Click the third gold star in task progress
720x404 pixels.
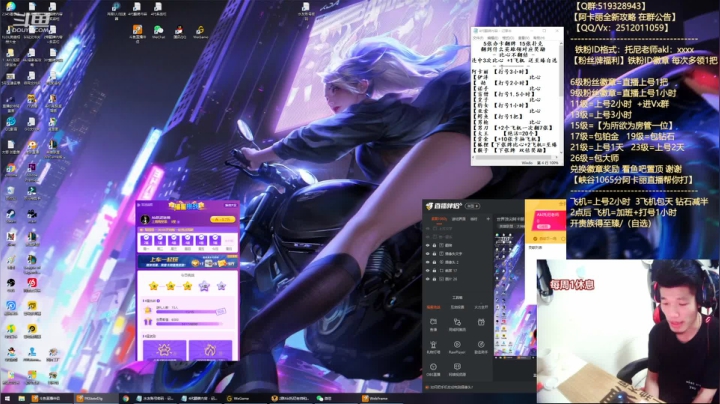tap(187, 286)
